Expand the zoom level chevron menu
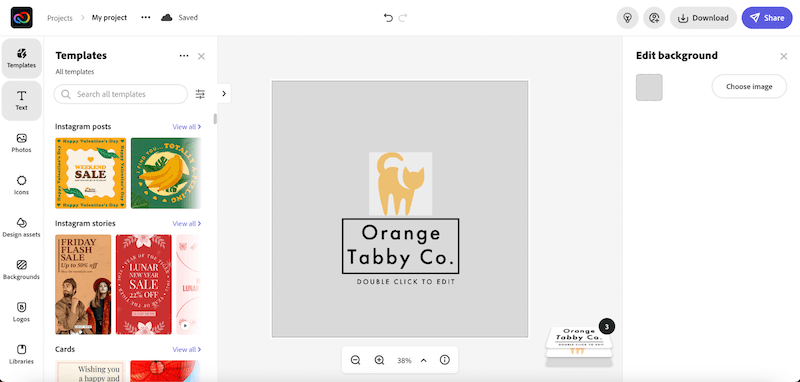 (x=423, y=360)
